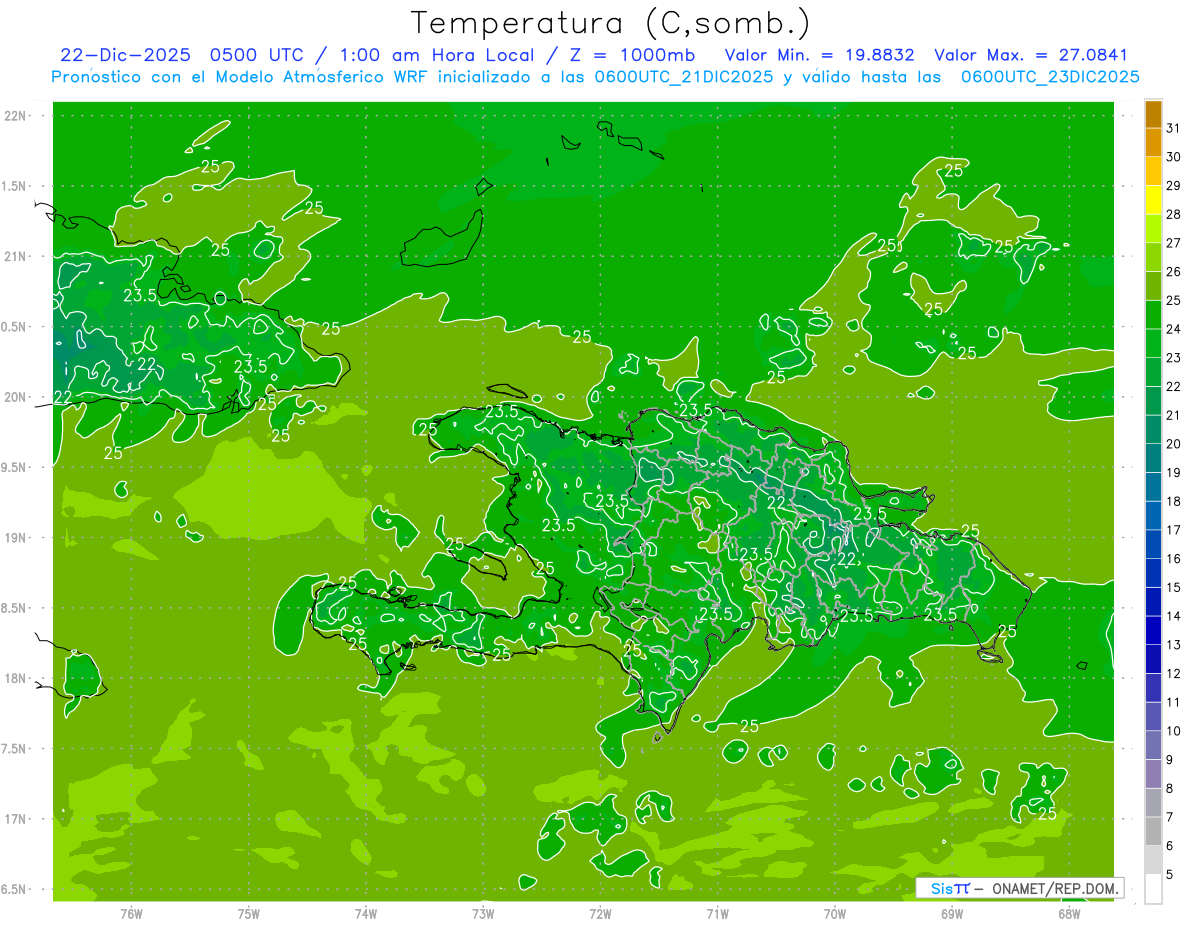The width and height of the screenshot is (1200, 927).
Task: Click the "Valor Max. = 27.0841" value
Action: coord(1030,55)
